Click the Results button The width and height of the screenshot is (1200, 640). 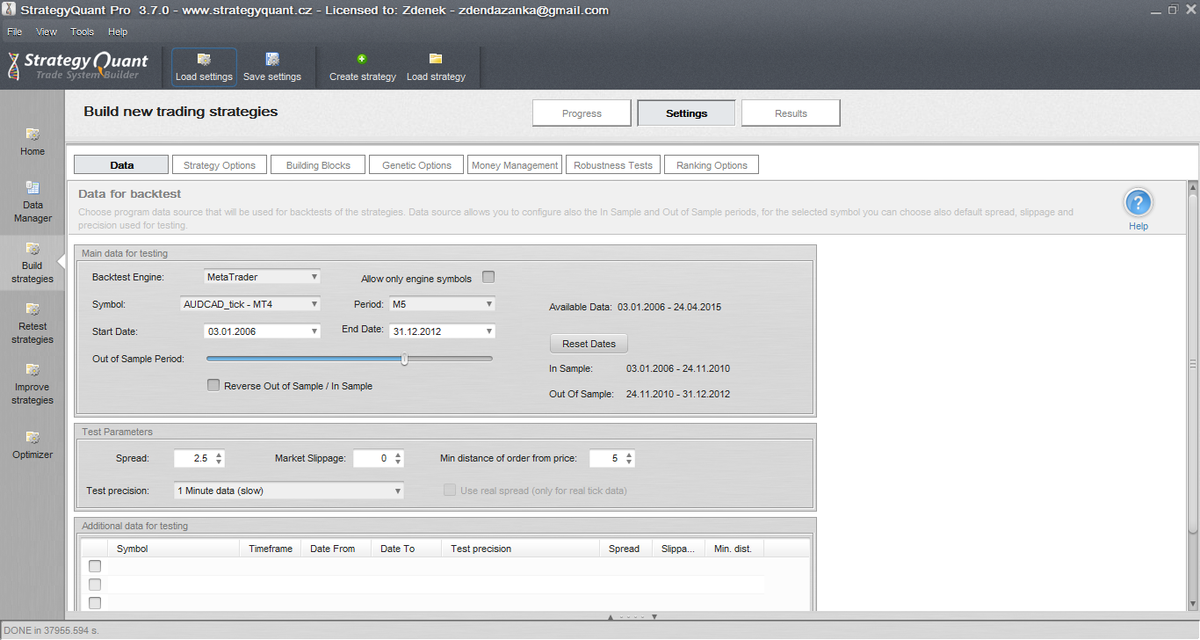[791, 113]
